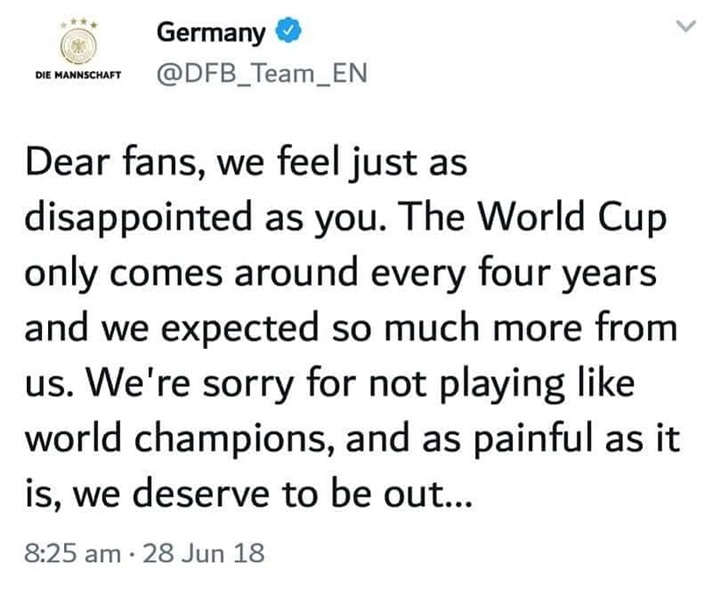Open the Germany display name profile

(211, 33)
